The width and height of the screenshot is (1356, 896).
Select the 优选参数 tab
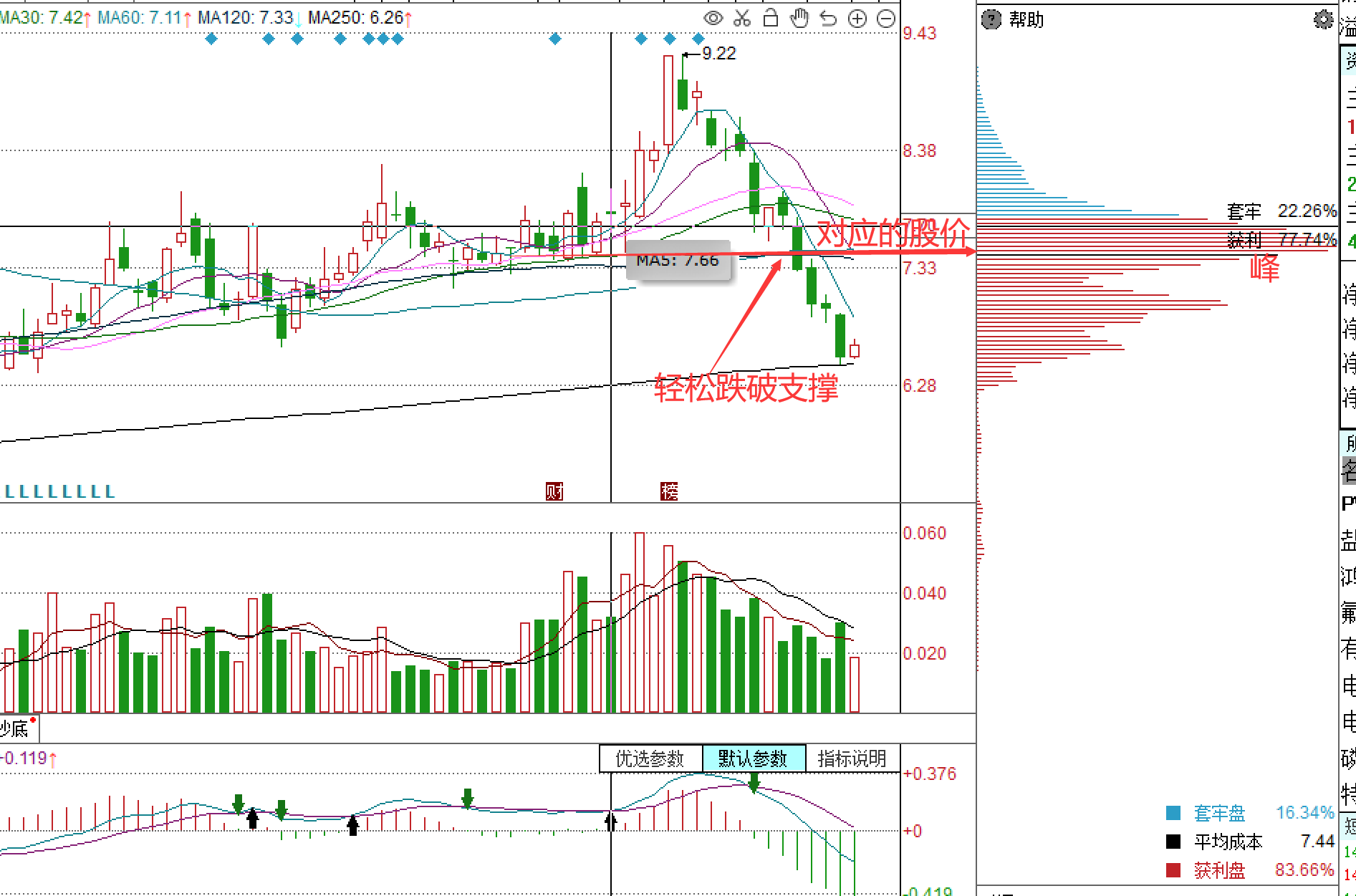point(650,758)
